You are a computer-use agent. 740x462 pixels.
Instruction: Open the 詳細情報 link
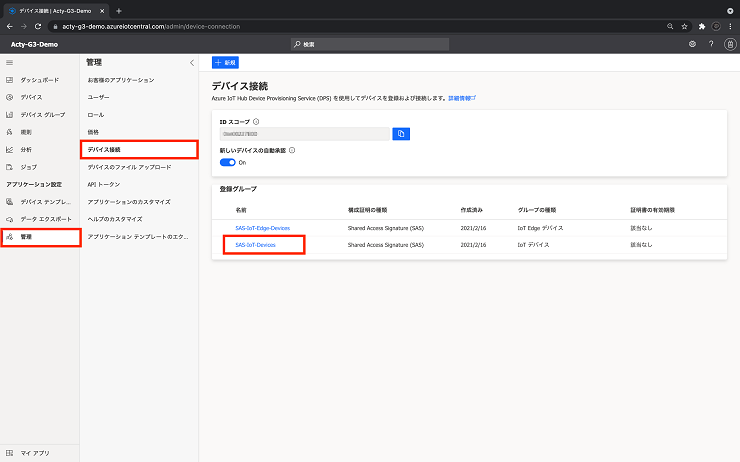[462, 98]
